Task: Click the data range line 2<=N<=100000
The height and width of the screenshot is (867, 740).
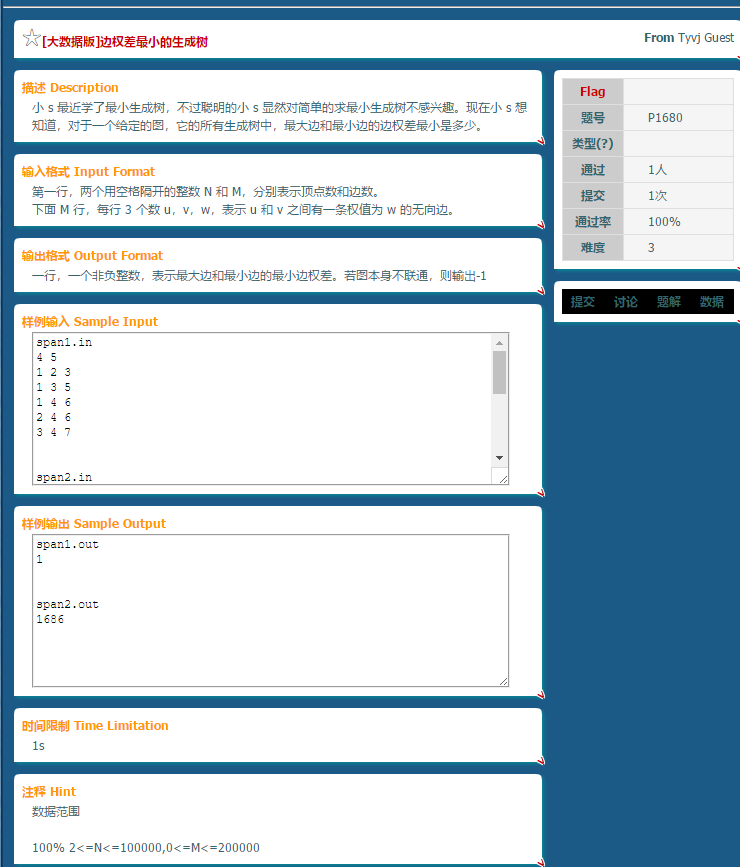Action: coord(145,848)
